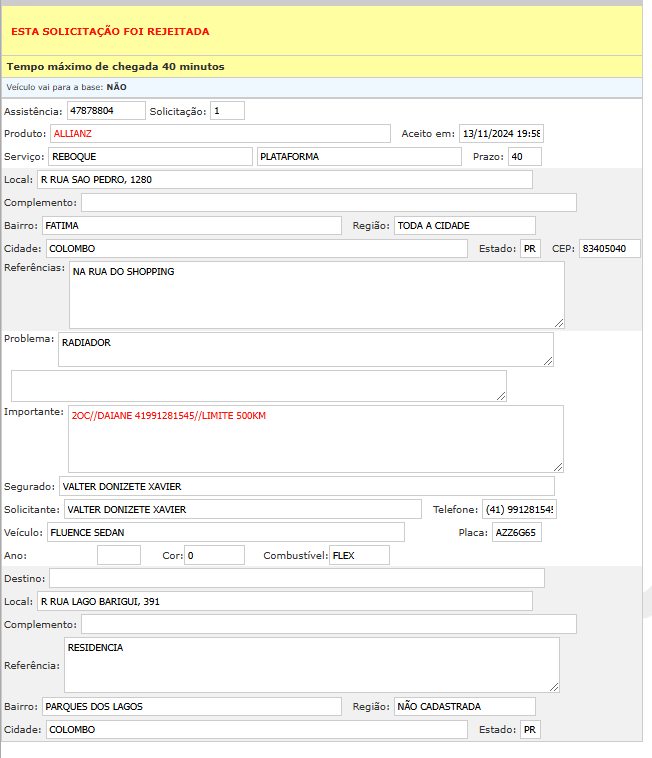Click the PLATAFORMA service type field
This screenshot has width=652, height=758.
(x=358, y=157)
